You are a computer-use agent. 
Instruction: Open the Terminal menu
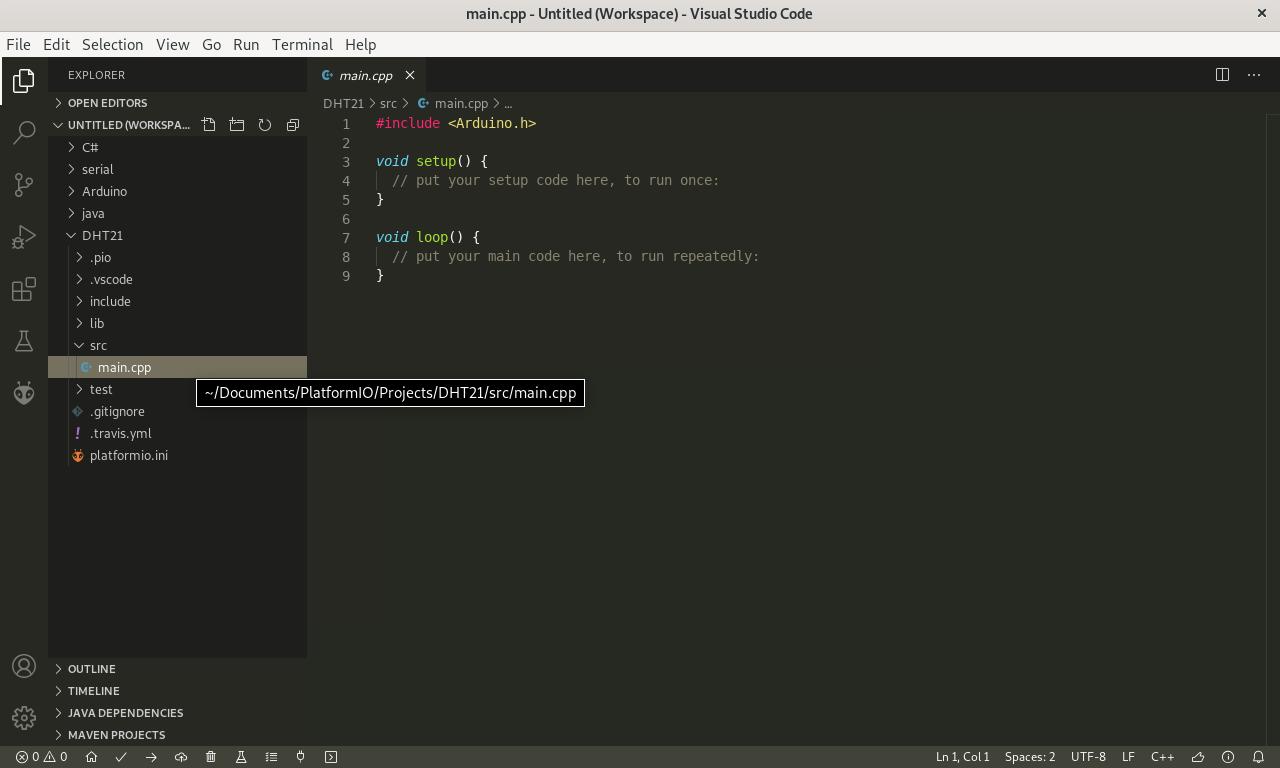pos(302,44)
